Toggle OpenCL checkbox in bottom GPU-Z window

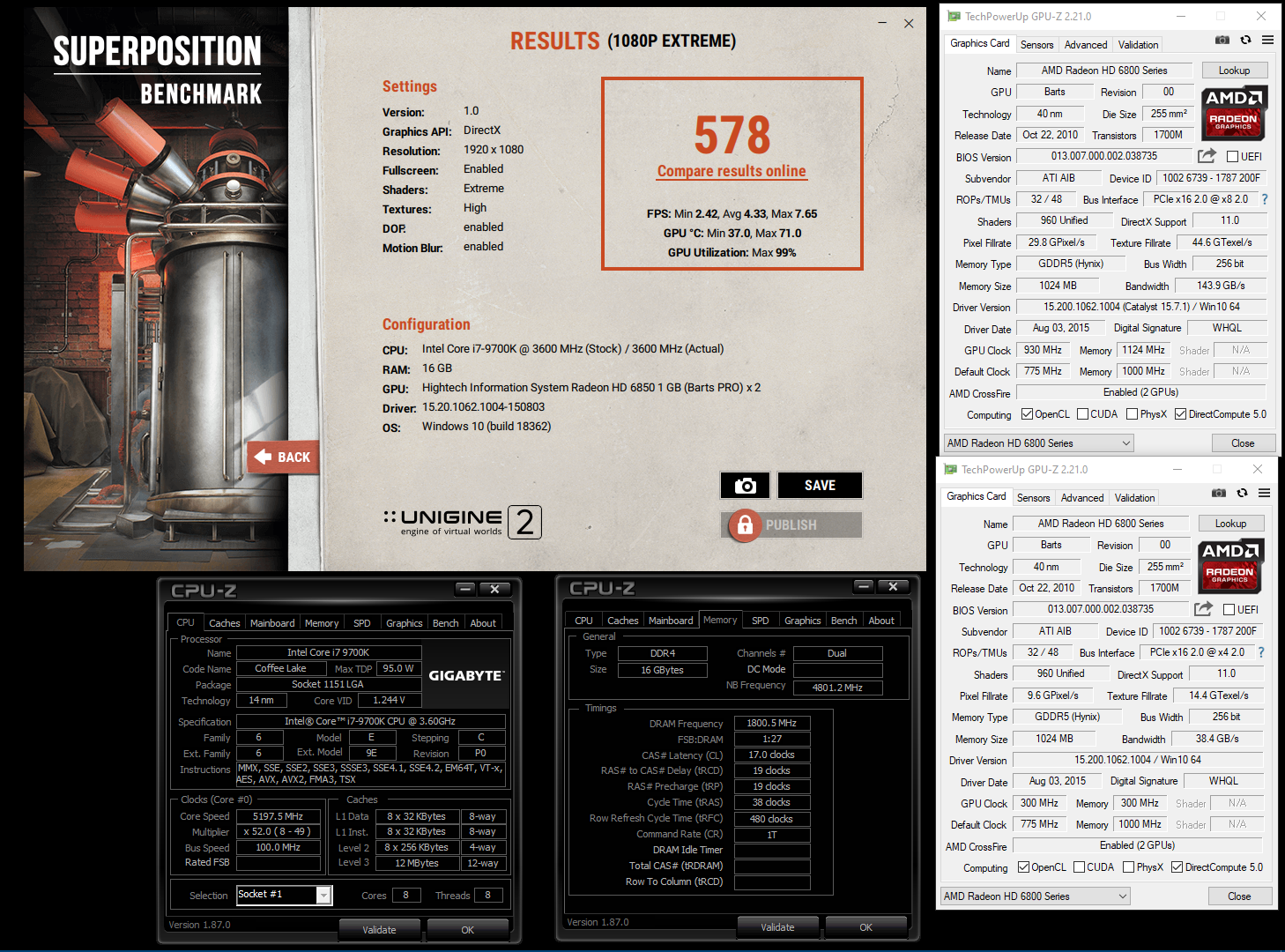1023,867
